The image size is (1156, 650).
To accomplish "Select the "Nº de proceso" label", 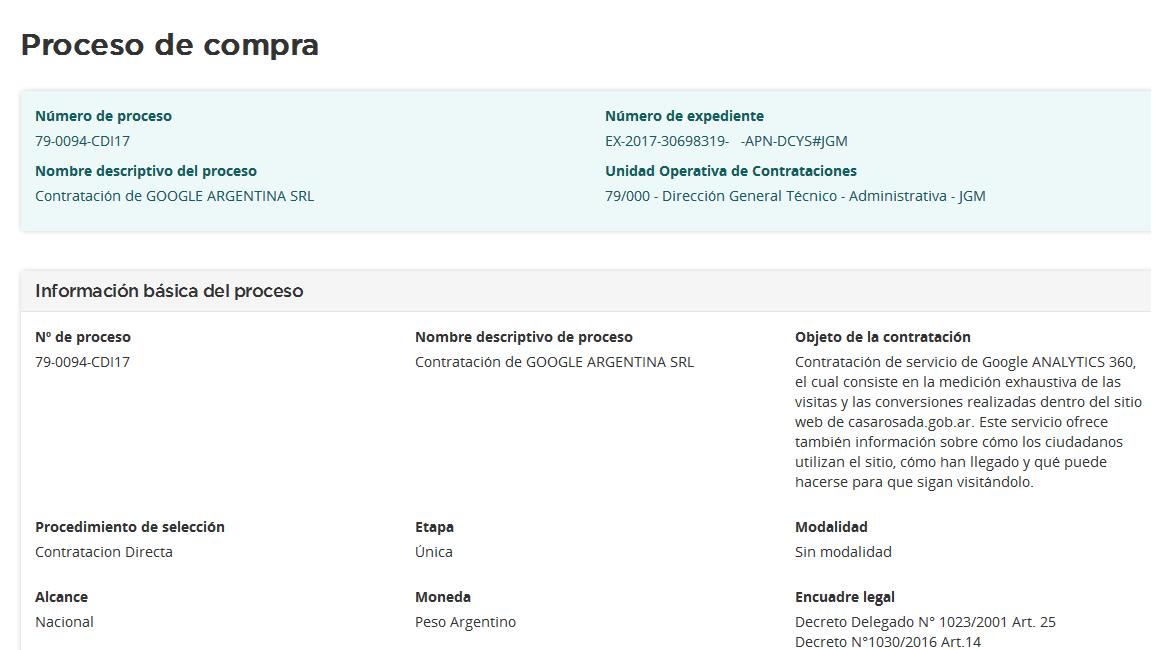I will coord(83,337).
